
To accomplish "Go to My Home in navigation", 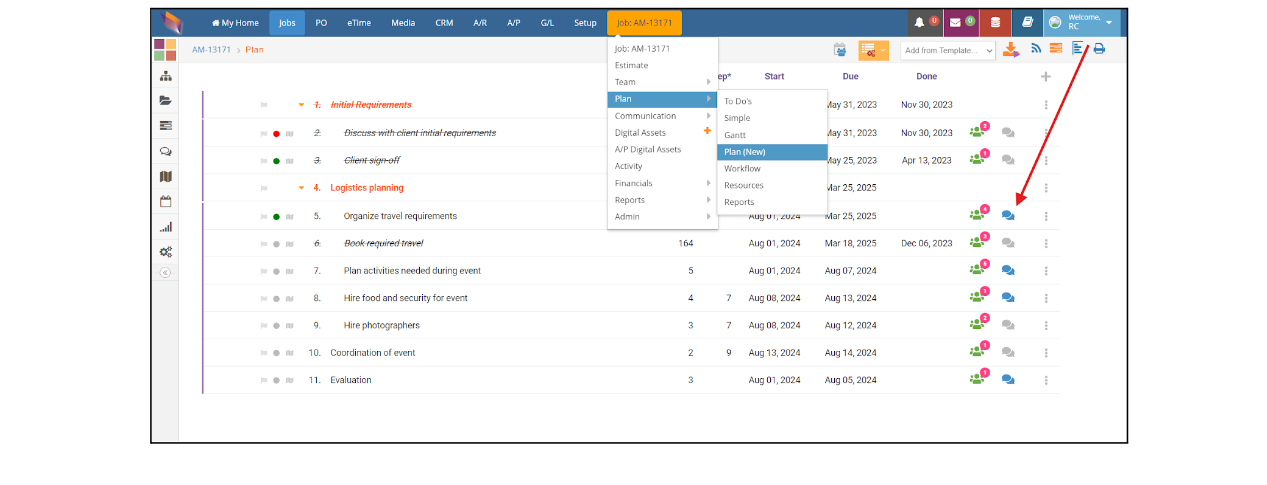I will [x=235, y=22].
